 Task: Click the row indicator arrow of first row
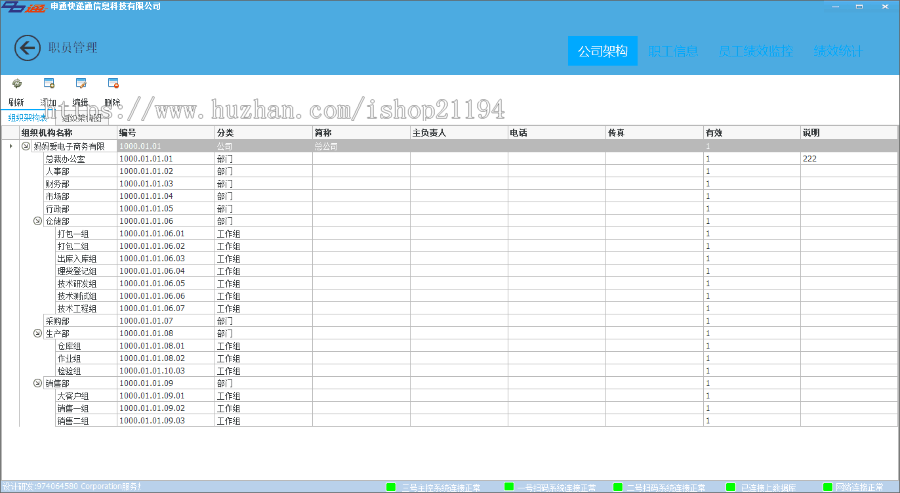coord(10,146)
